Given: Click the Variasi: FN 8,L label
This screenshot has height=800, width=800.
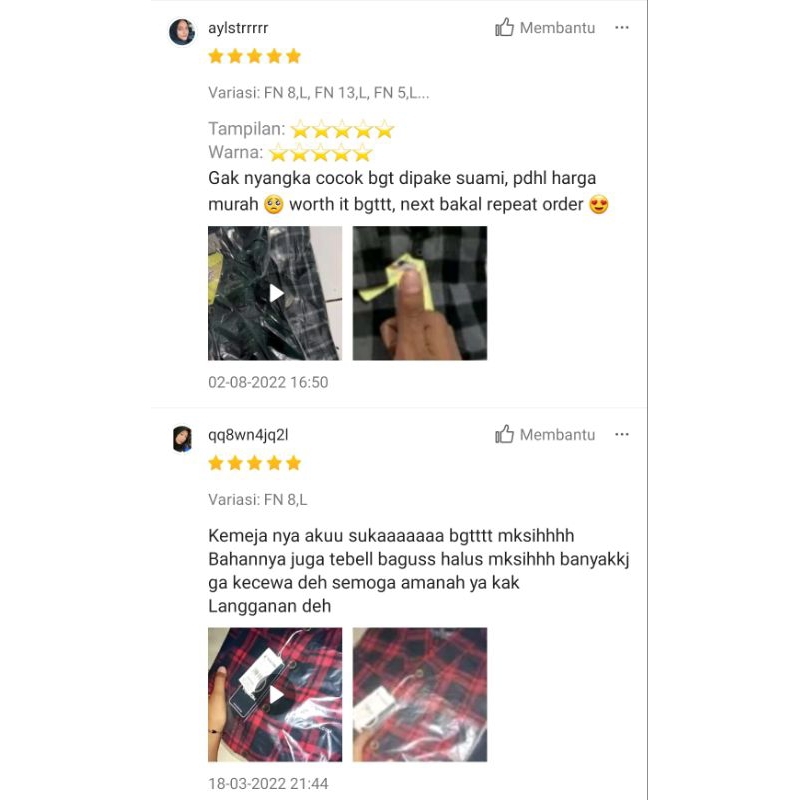Looking at the screenshot, I should coord(258,499).
